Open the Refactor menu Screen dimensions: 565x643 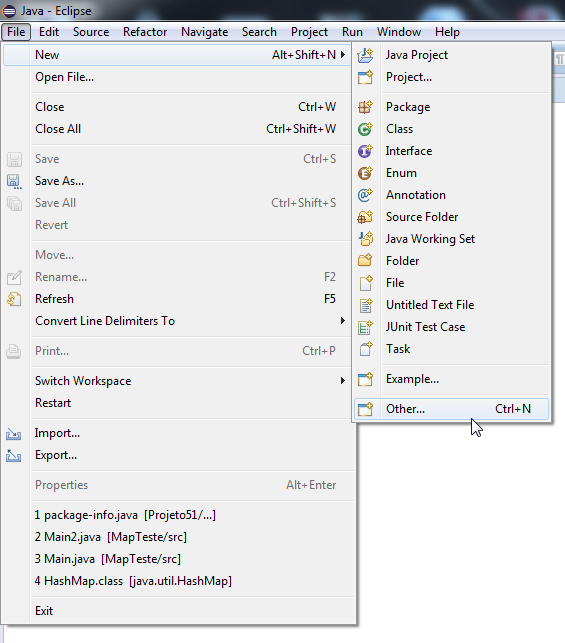click(145, 32)
